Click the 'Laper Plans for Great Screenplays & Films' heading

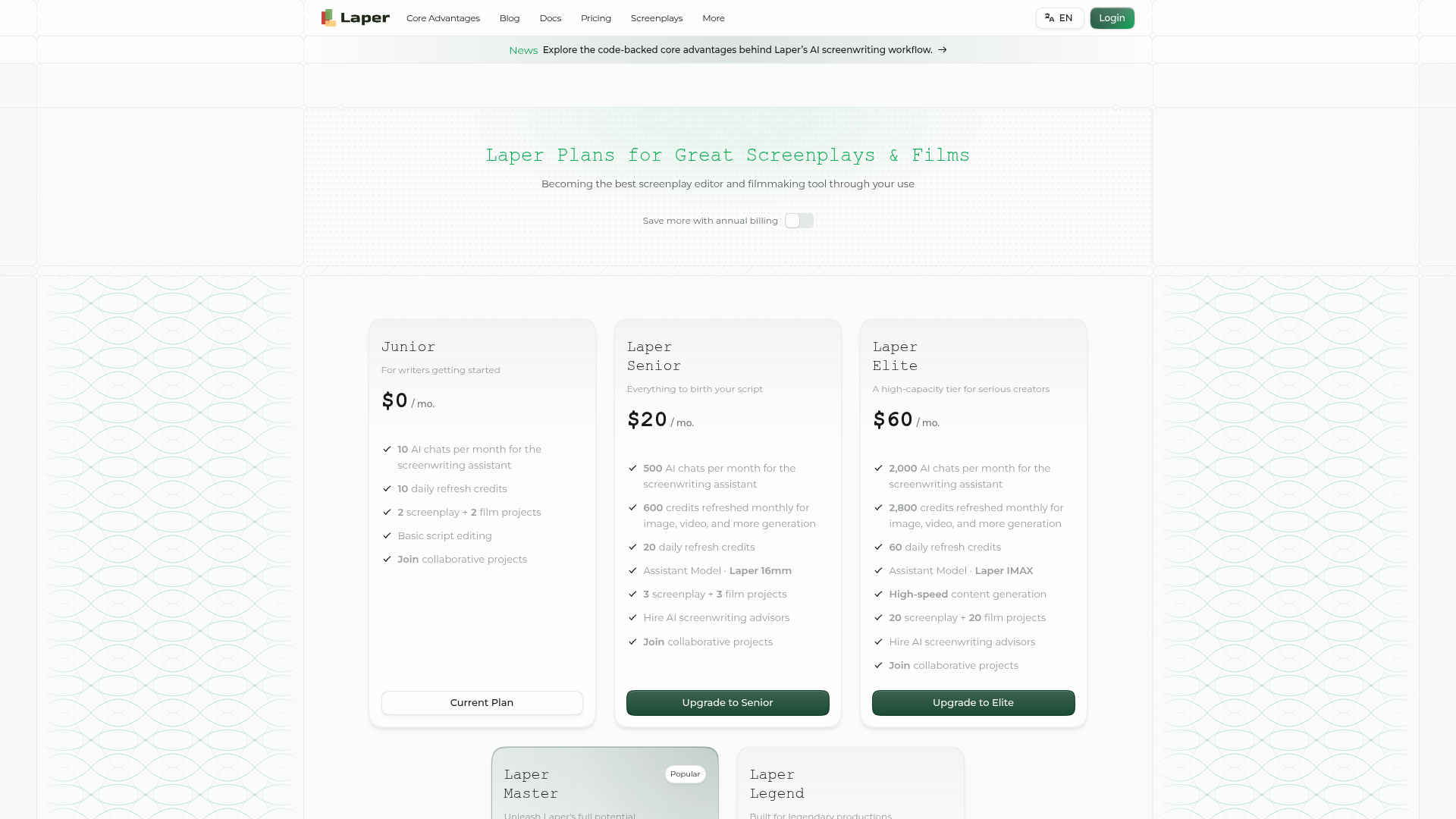coord(728,155)
